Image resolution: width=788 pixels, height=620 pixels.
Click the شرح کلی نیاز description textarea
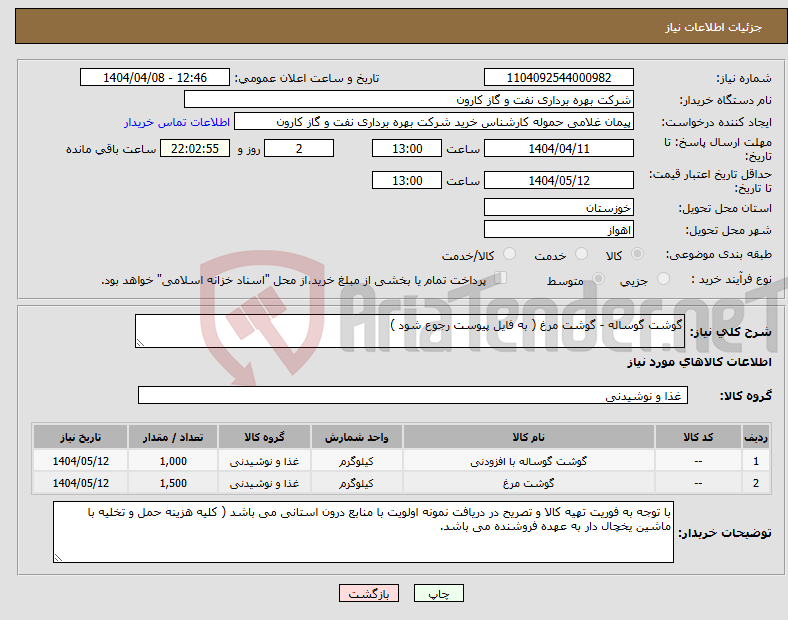pyautogui.click(x=410, y=331)
